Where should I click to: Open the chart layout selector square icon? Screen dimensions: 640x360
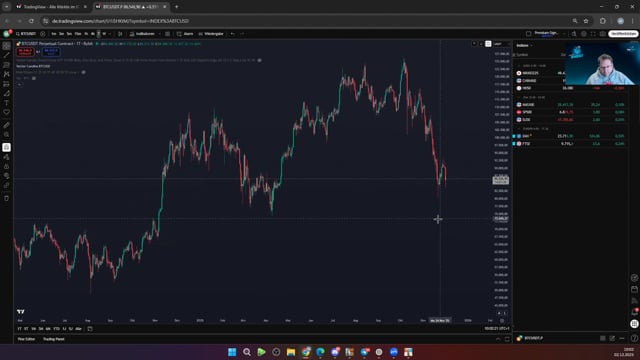coord(529,34)
